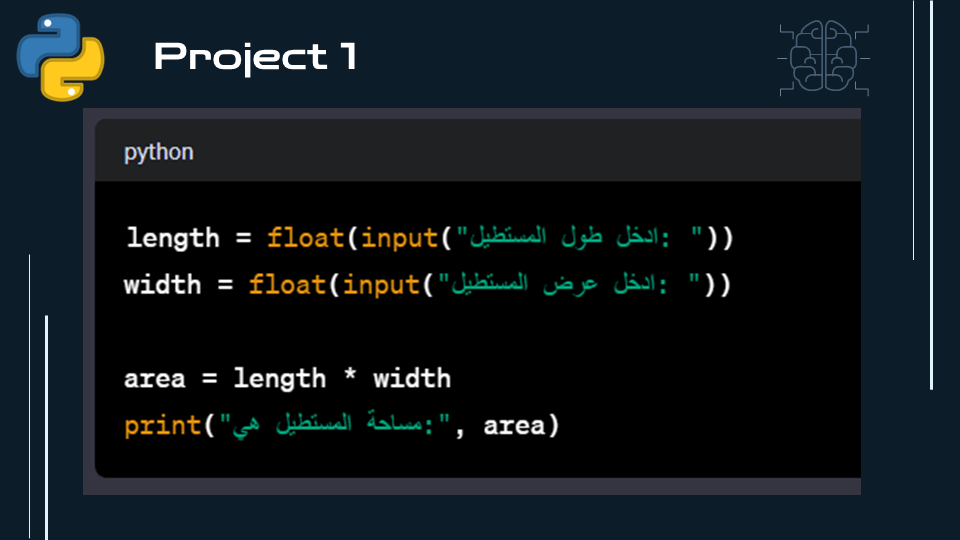Viewport: 960px width, 540px height.
Task: Click the float keyword on width line
Action: pyautogui.click(x=287, y=285)
